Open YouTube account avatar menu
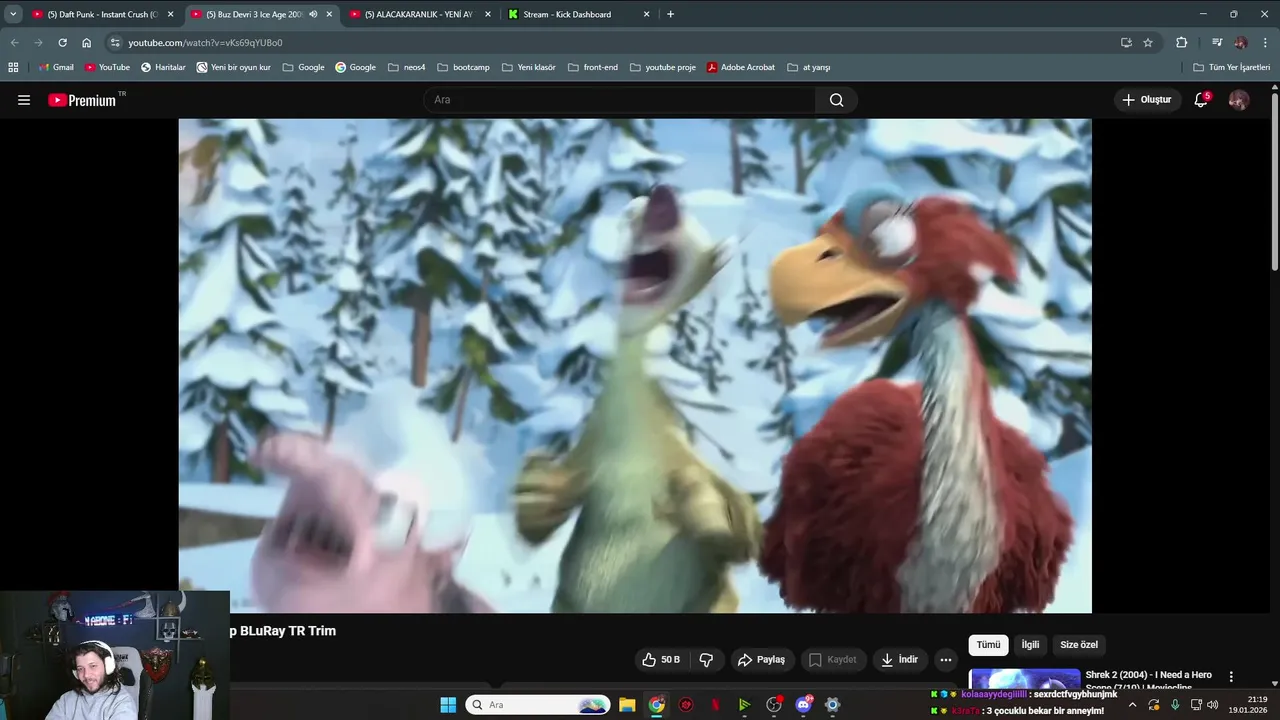 [x=1238, y=100]
